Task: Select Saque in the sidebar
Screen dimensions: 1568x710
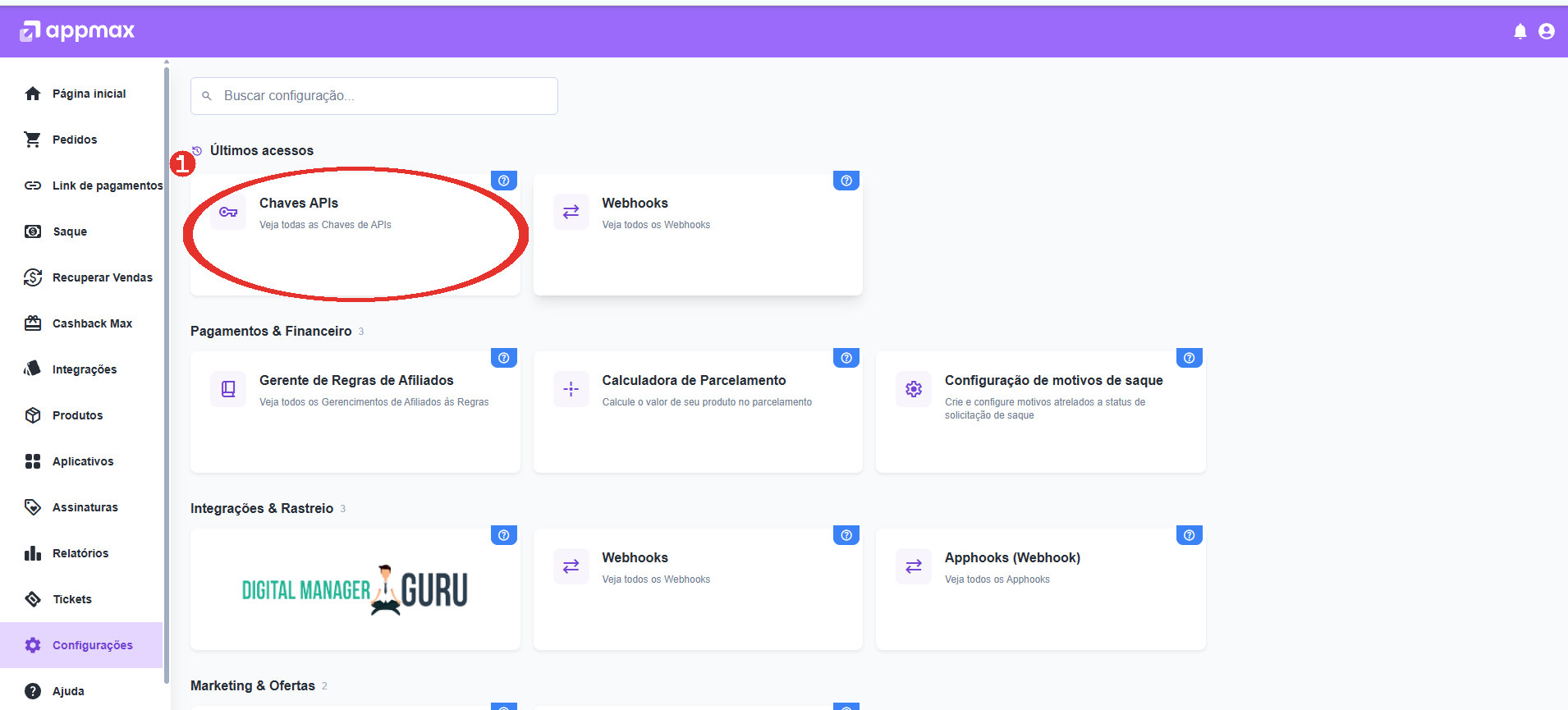Action: (82, 231)
